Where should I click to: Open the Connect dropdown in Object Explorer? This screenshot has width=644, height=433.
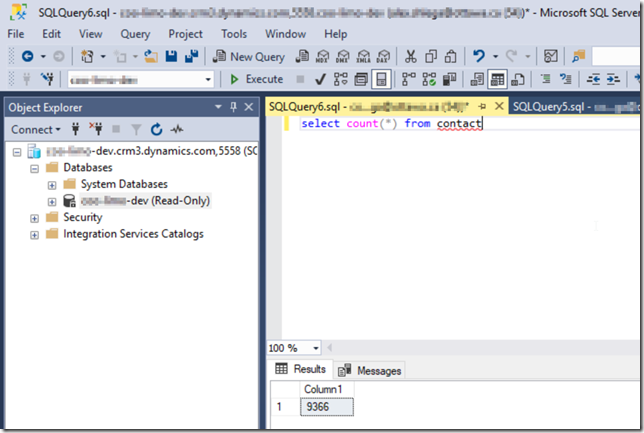pos(35,130)
